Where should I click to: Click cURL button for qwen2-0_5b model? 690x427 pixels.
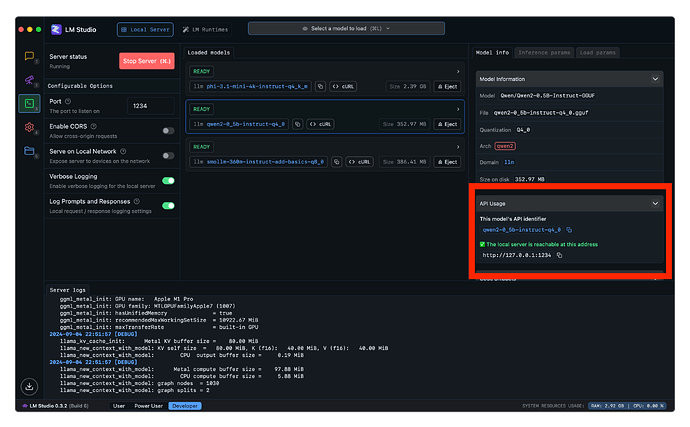click(320, 124)
